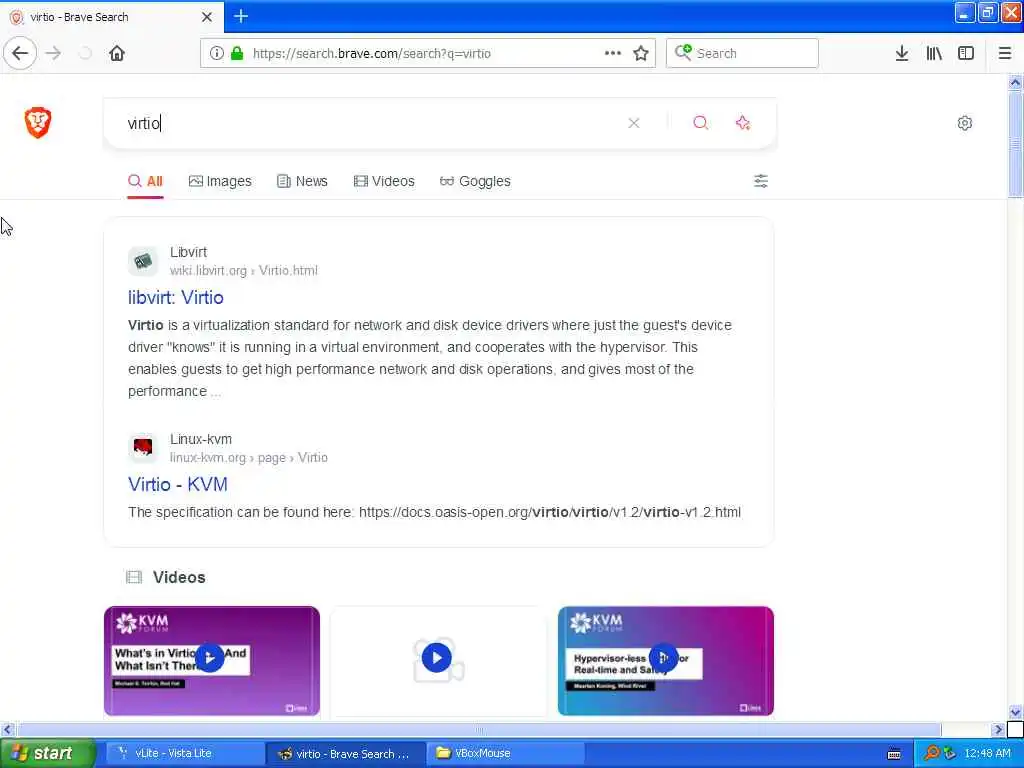The image size is (1024, 768).
Task: Open Brave Search settings gear
Action: point(965,123)
